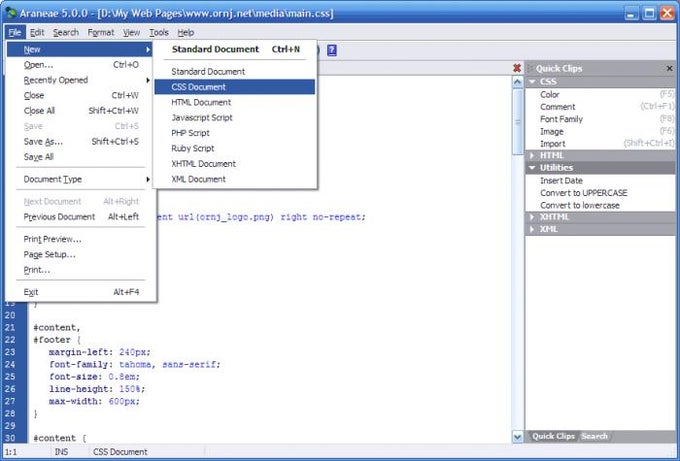Open Page Setup... from File menu
The image size is (680, 461).
click(x=80, y=255)
